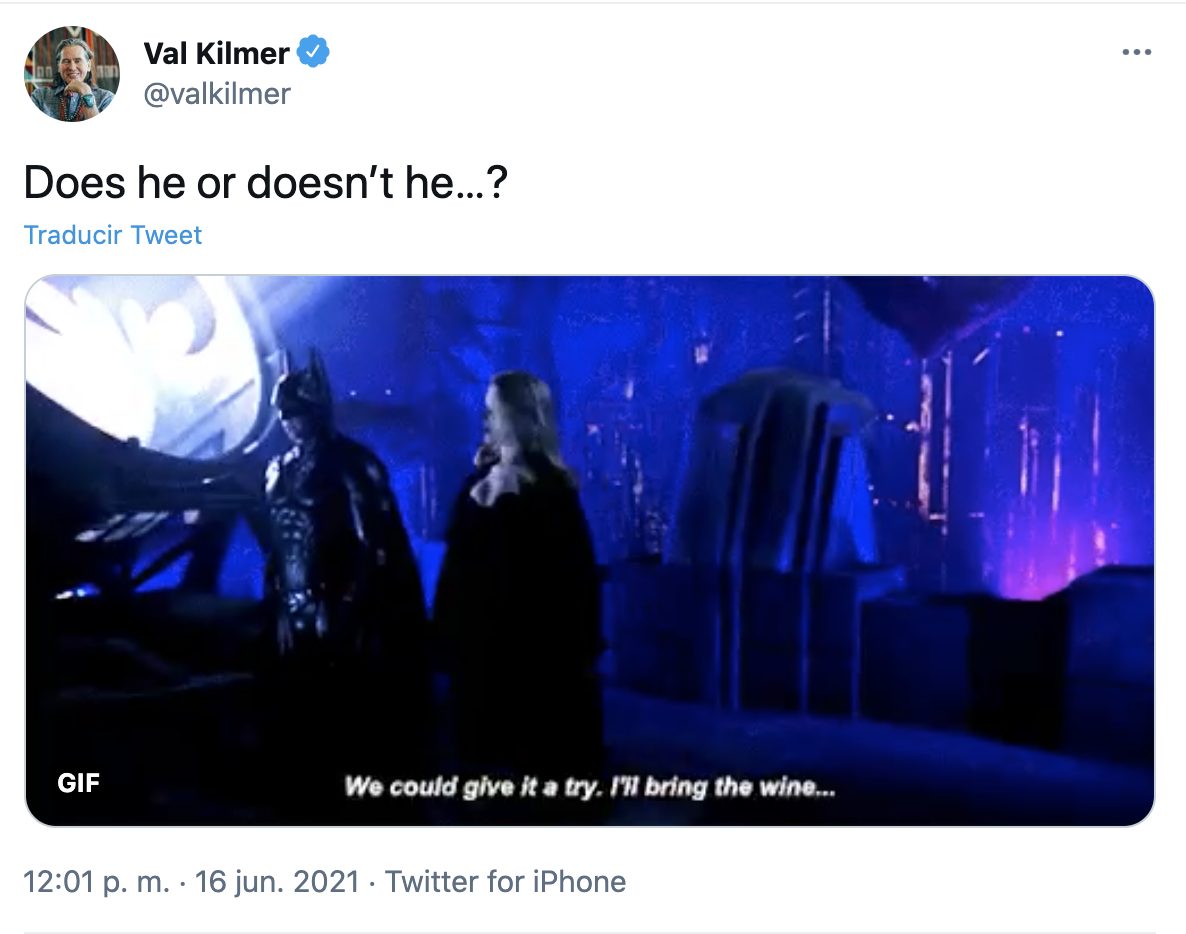
Task: Open the three-dot more options menu
Action: tap(1136, 52)
